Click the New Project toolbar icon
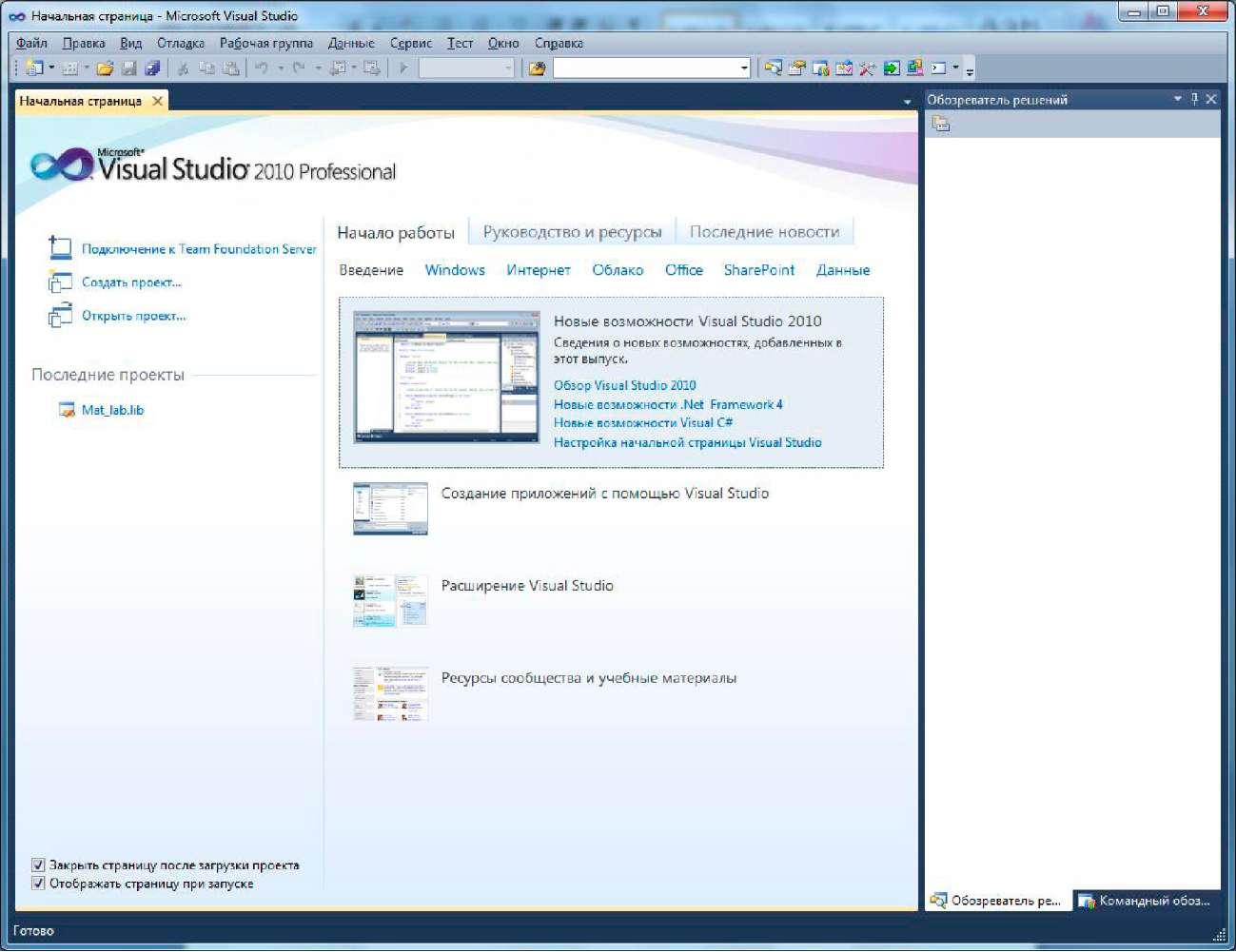 click(x=35, y=68)
